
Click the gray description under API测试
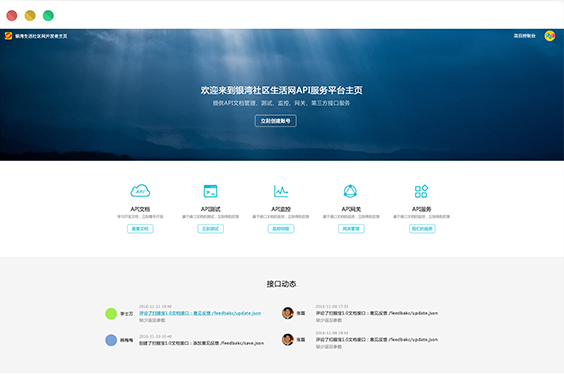click(x=210, y=216)
